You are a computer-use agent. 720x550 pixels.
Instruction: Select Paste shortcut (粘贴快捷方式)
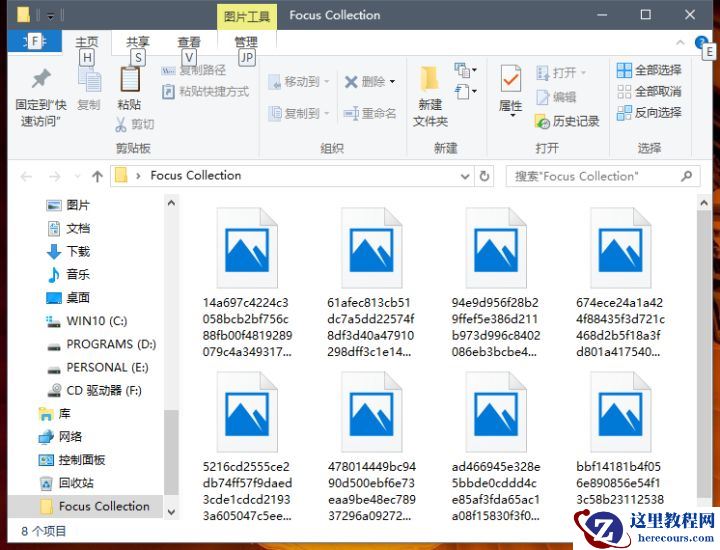(x=205, y=91)
